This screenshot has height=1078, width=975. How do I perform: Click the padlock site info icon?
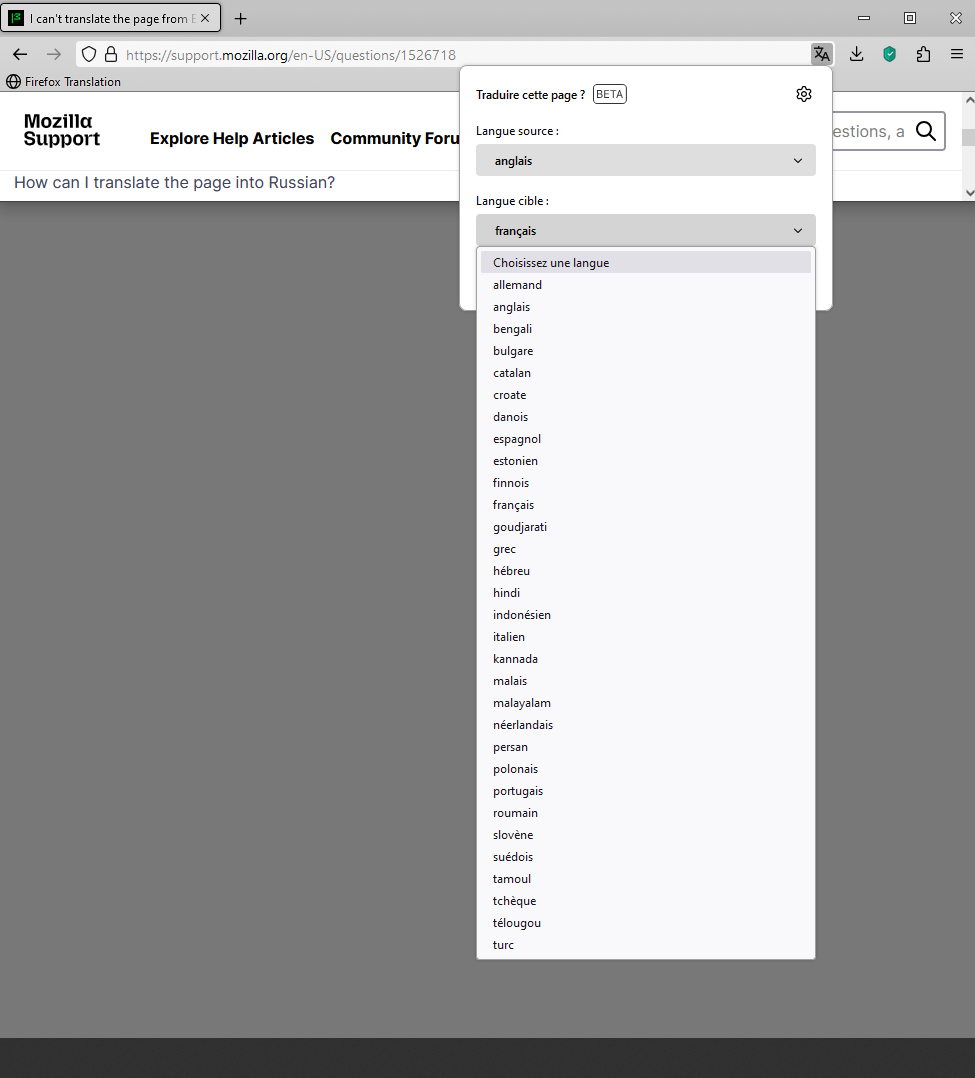111,54
